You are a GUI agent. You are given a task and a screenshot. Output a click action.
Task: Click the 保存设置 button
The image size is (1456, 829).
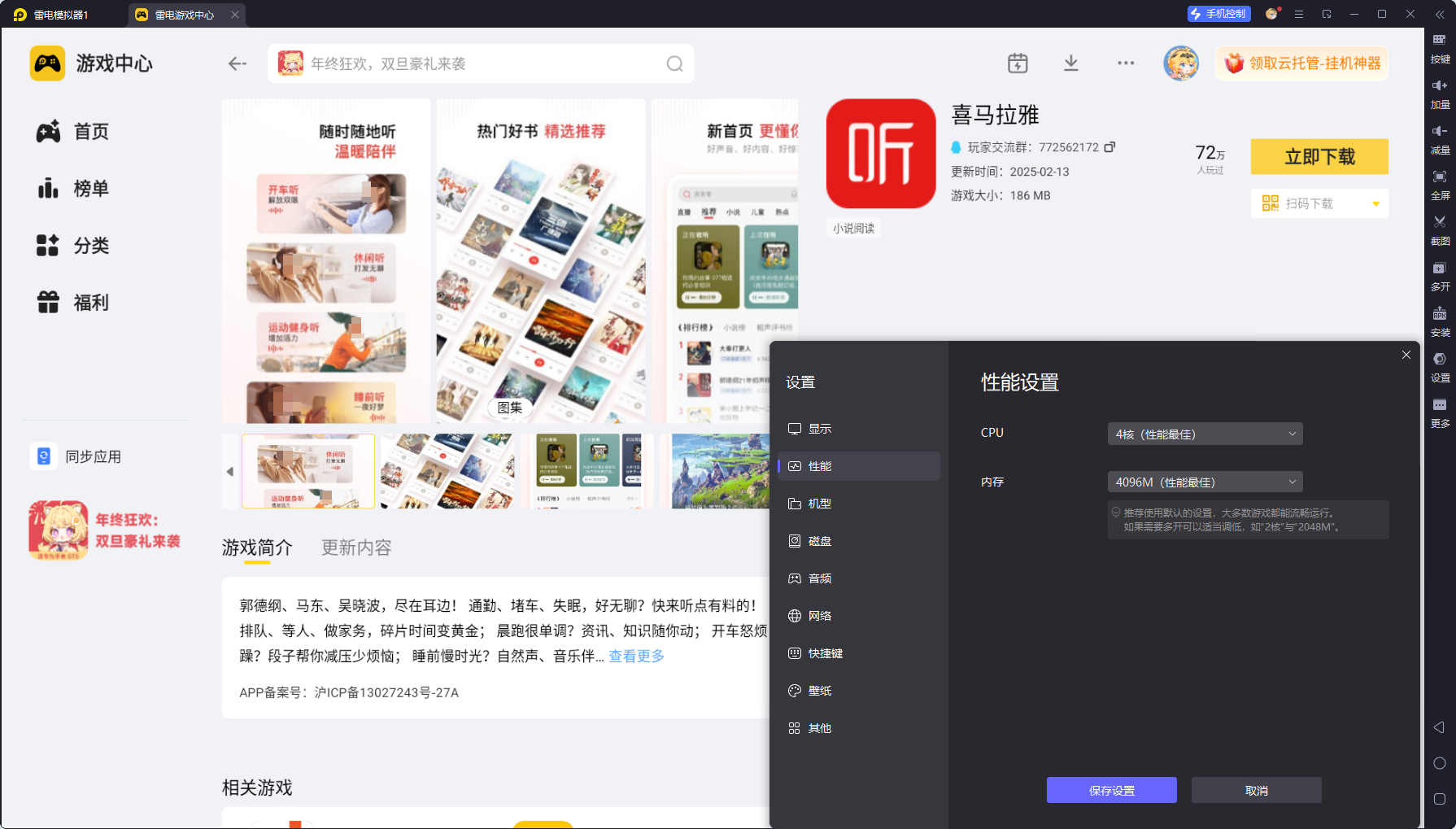[x=1111, y=790]
